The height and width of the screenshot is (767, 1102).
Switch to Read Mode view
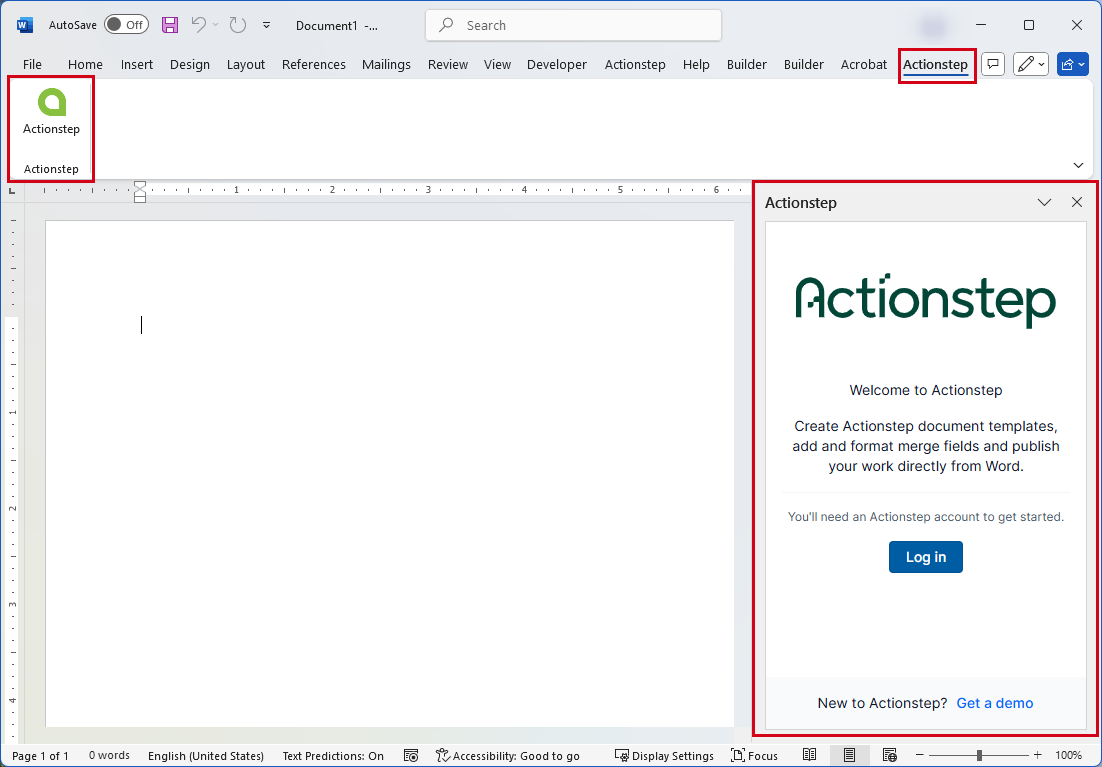[810, 756]
